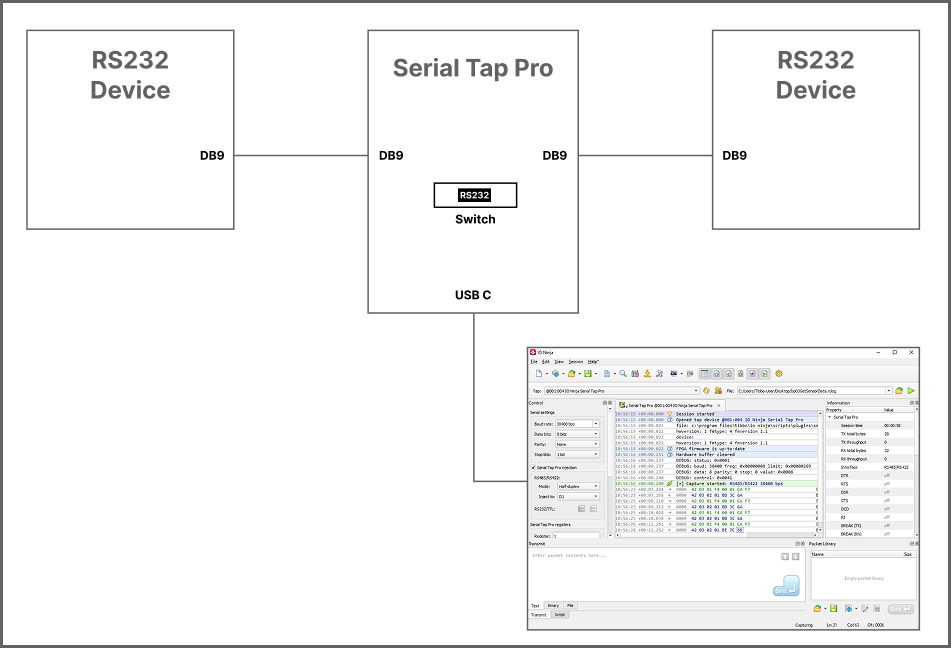Click the refresh tap list icon beside the Tap dropdown
951x648 pixels.
pos(706,391)
